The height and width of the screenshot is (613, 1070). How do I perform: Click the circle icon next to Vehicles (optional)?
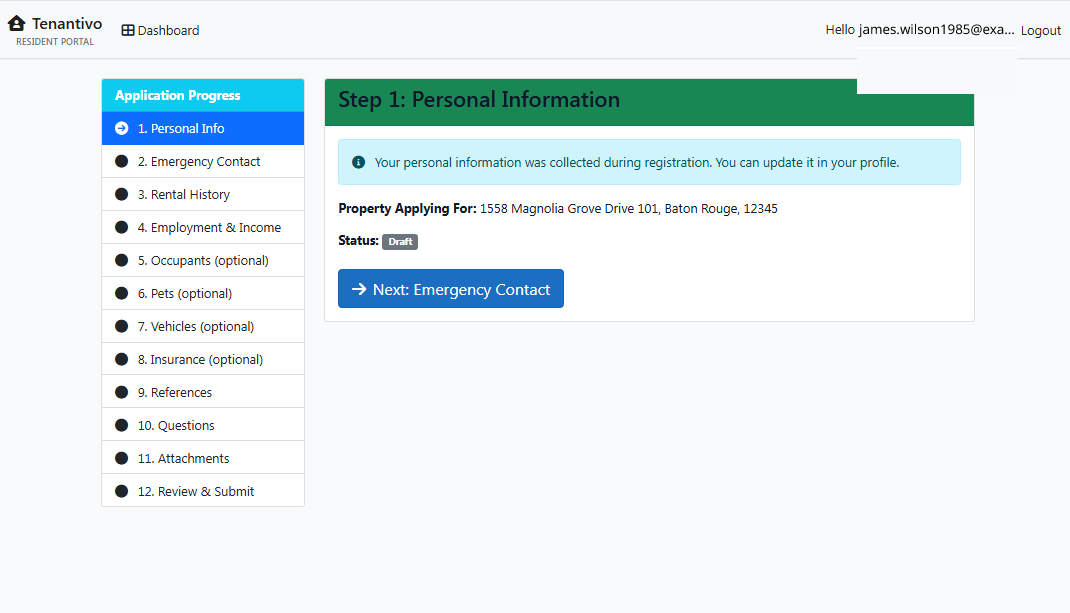121,326
